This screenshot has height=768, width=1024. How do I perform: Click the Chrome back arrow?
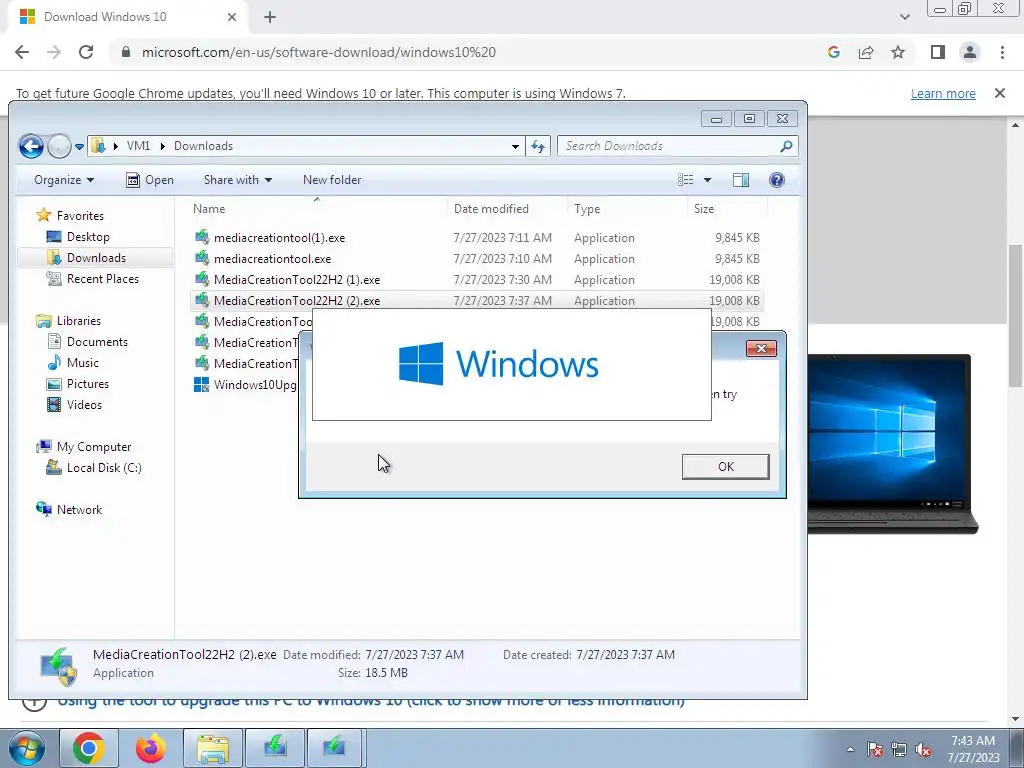[22, 52]
